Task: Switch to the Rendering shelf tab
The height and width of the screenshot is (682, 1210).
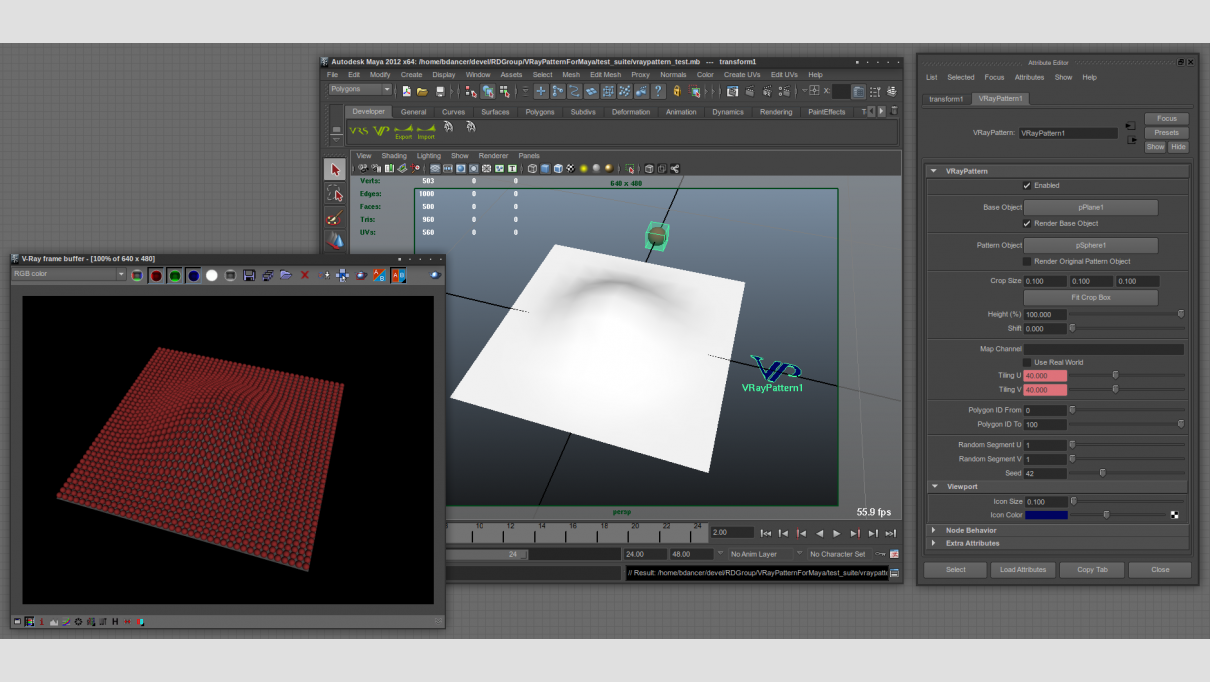Action: 776,112
